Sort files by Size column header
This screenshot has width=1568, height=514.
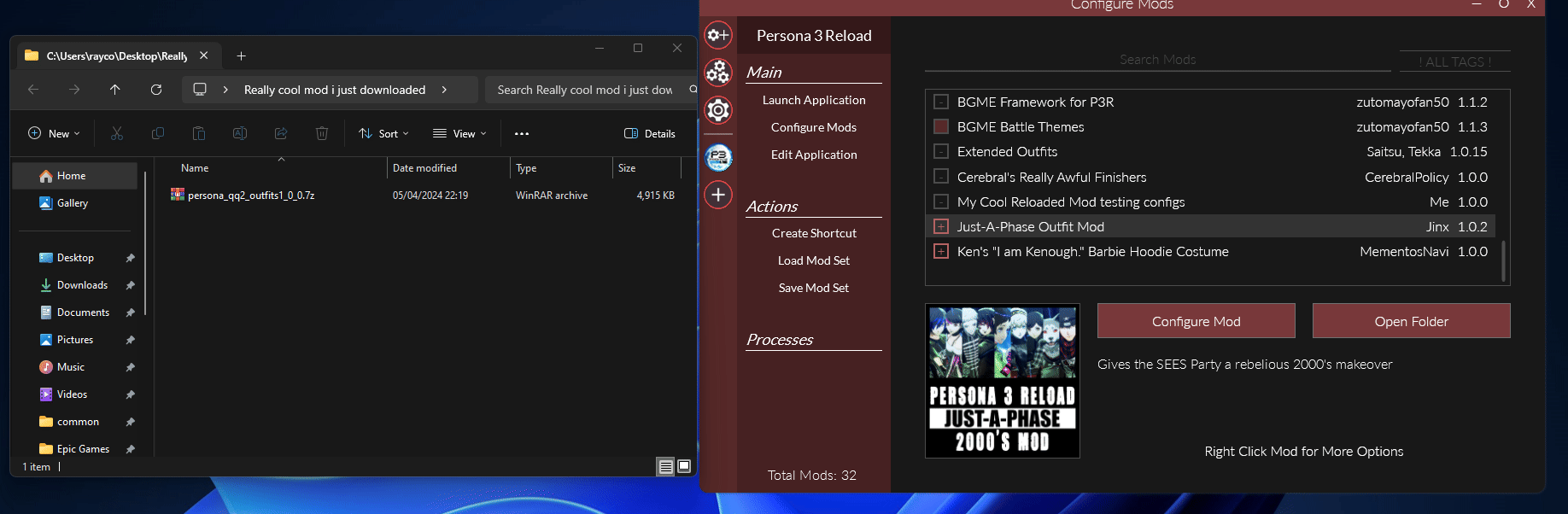click(x=647, y=168)
